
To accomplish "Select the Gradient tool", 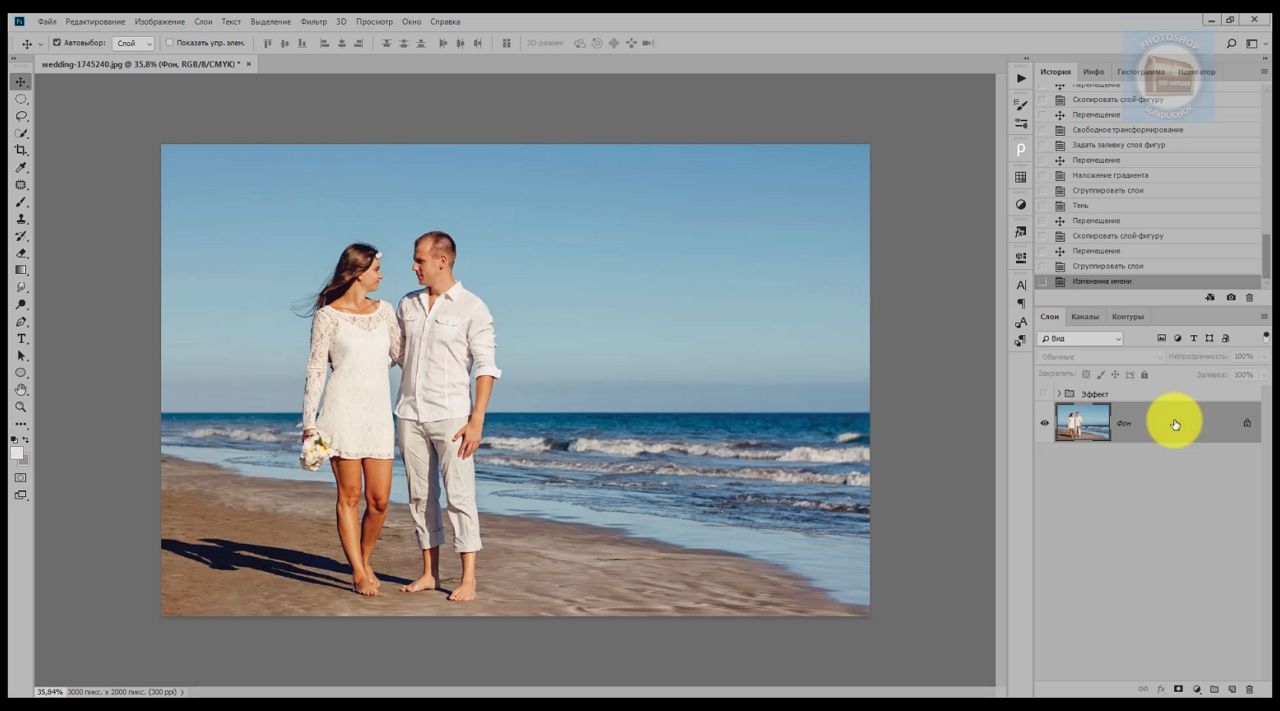I will pyautogui.click(x=21, y=270).
